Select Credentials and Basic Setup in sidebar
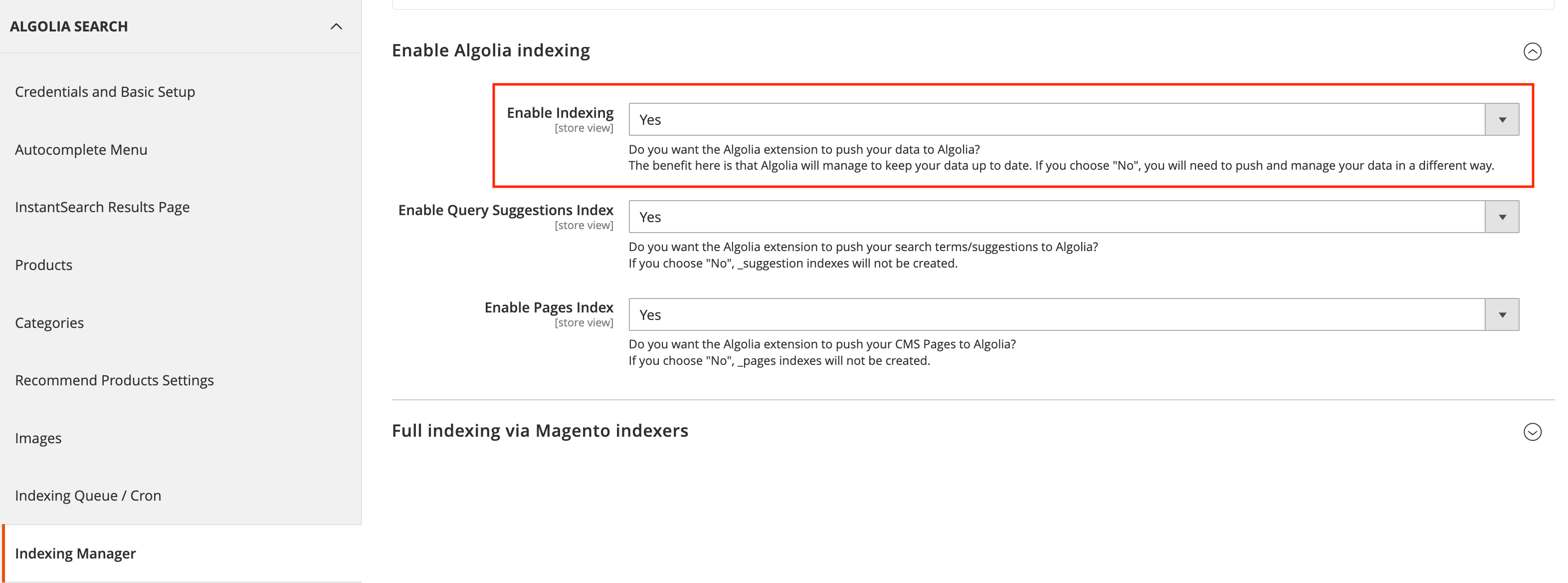The width and height of the screenshot is (1568, 583). tap(105, 91)
